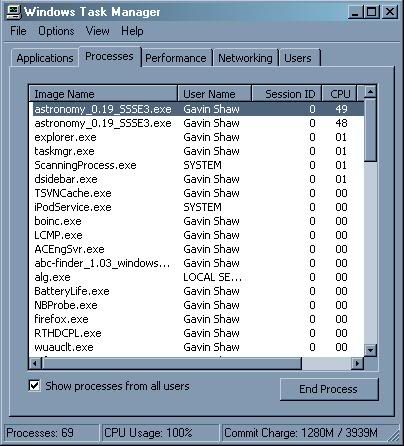Image resolution: width=404 pixels, height=446 pixels.
Task: Click the Task Manager title bar icon
Action: point(14,12)
